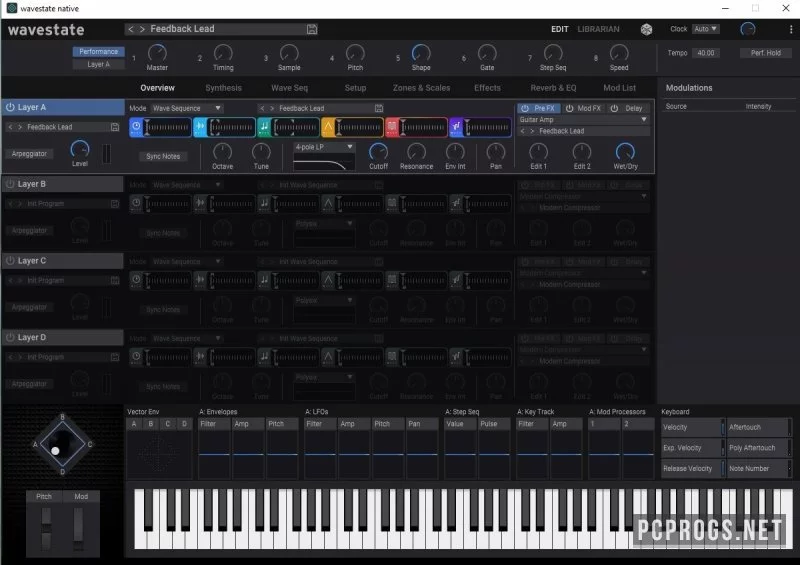Toggle Mod FX power in Layer A
800x565 pixels.
[x=569, y=108]
